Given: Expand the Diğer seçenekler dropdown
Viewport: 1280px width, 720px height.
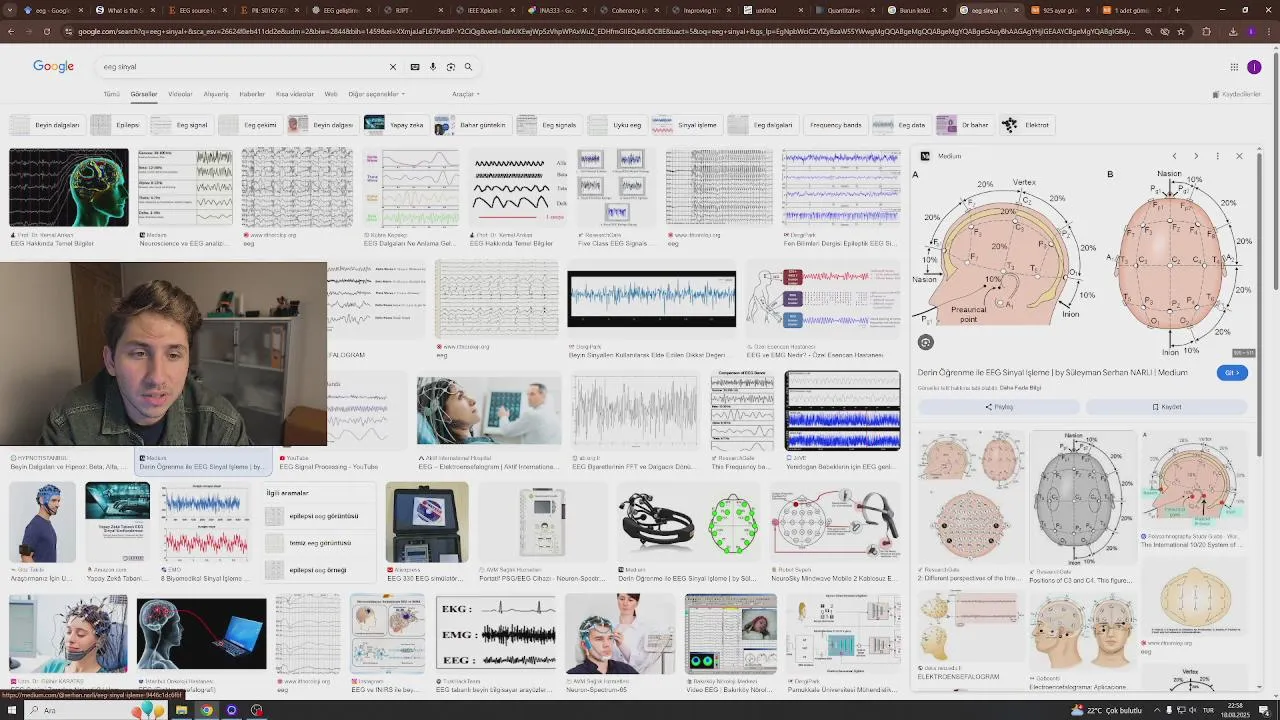Looking at the screenshot, I should click(x=376, y=94).
